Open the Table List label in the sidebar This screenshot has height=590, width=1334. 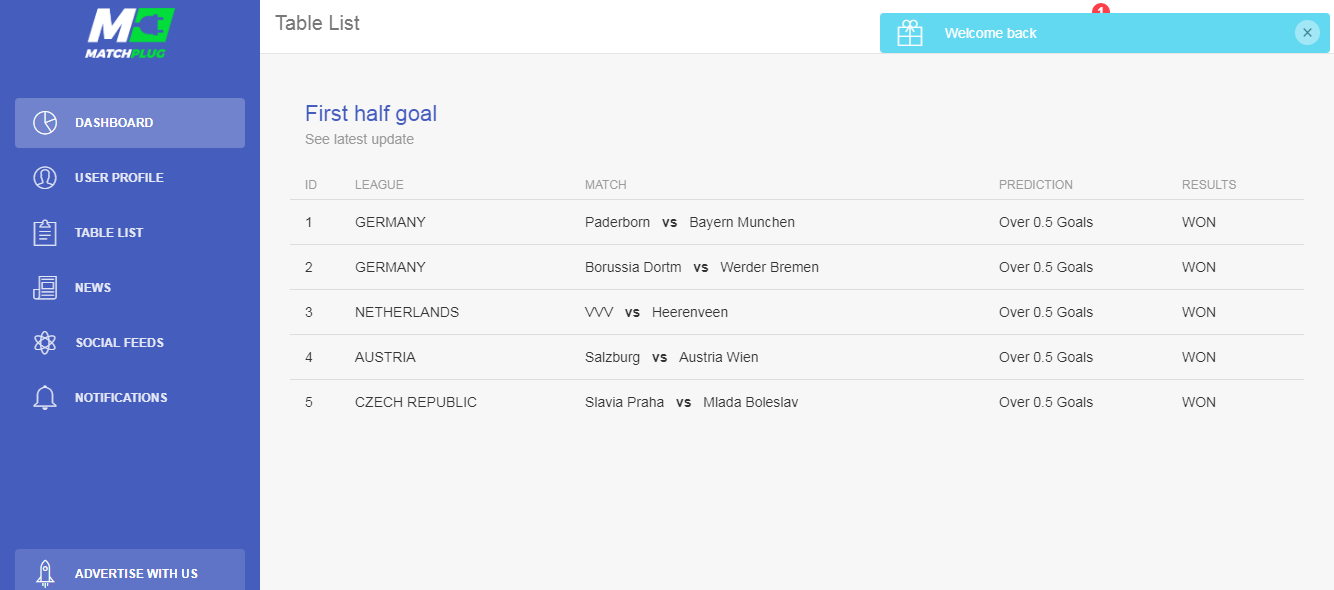coord(109,233)
